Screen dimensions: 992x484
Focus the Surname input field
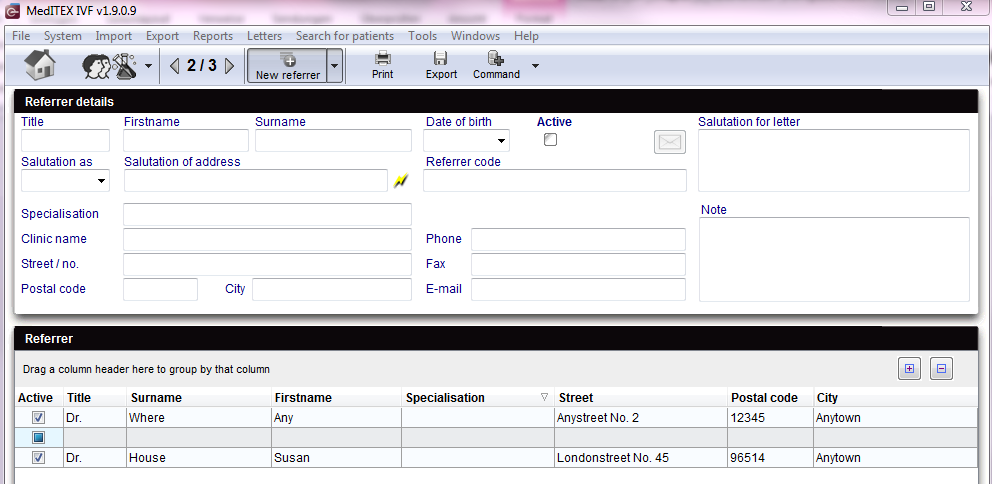(x=333, y=140)
